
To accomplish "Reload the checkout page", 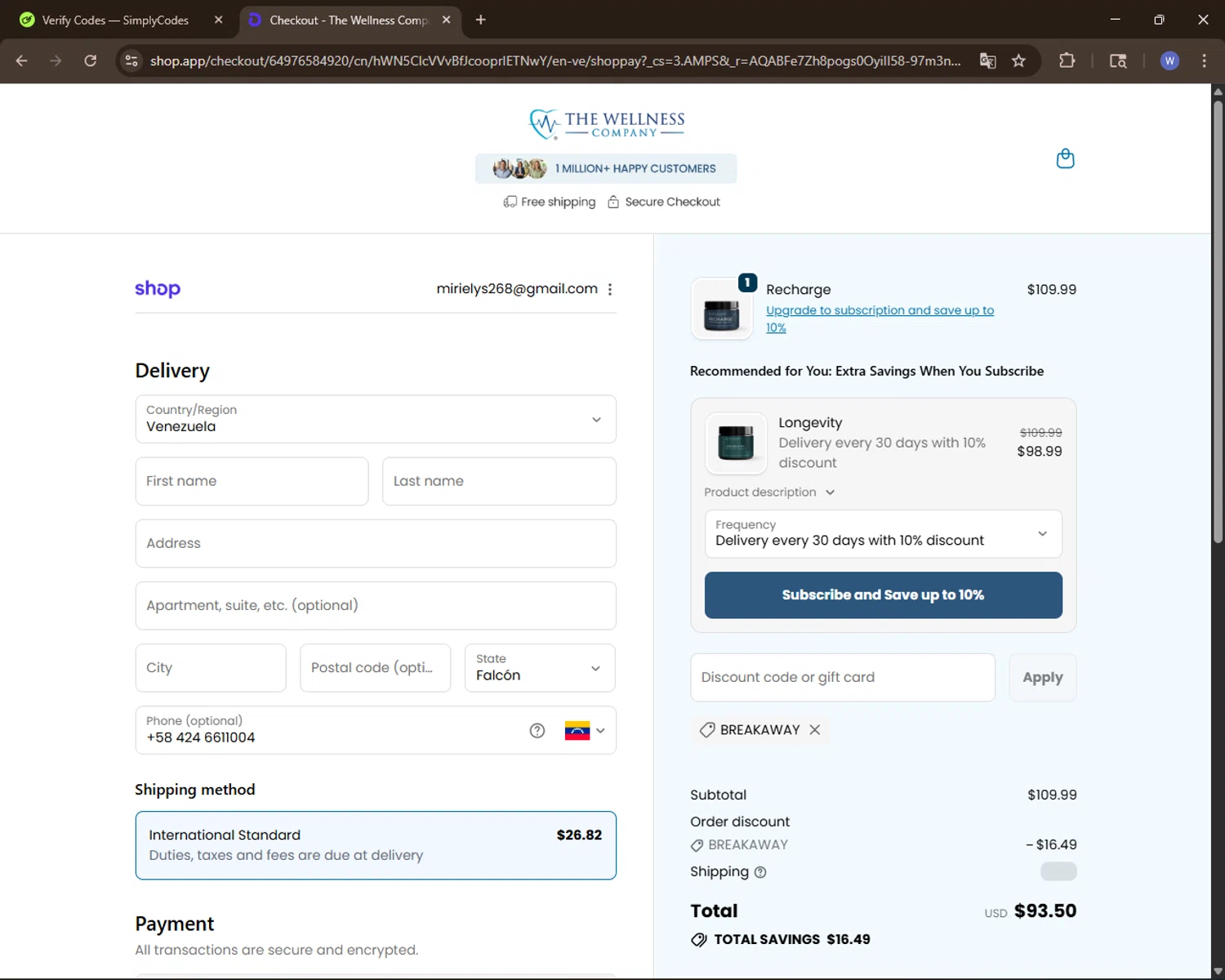I will [x=91, y=60].
